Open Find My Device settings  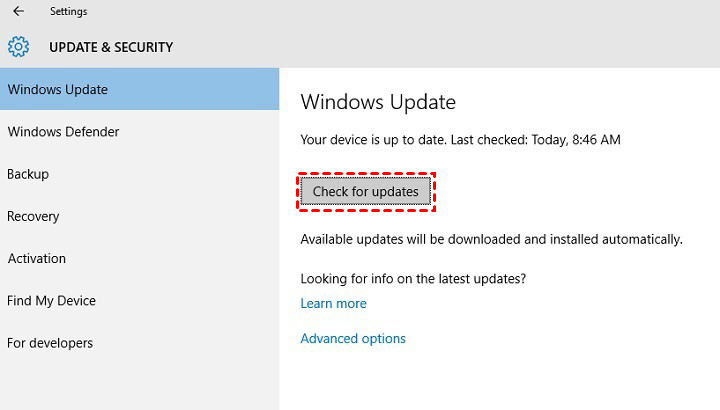[52, 300]
